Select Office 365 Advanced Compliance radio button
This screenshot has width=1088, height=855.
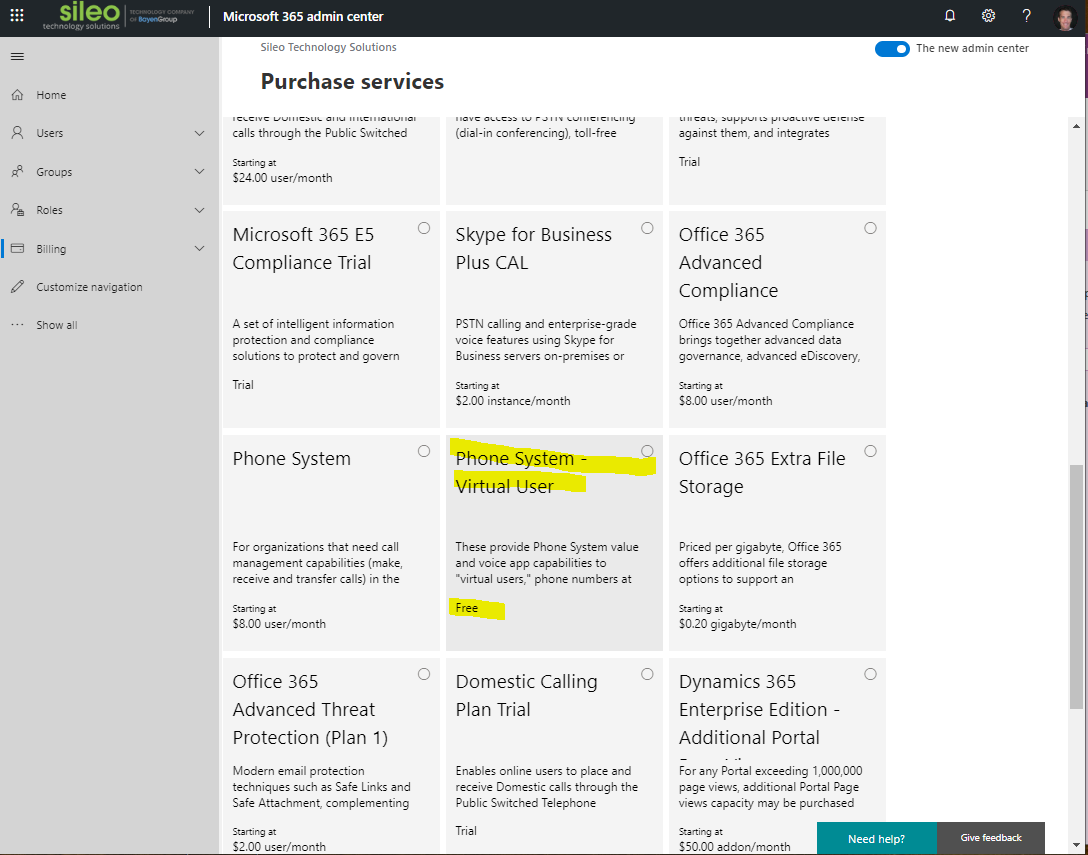[x=870, y=228]
